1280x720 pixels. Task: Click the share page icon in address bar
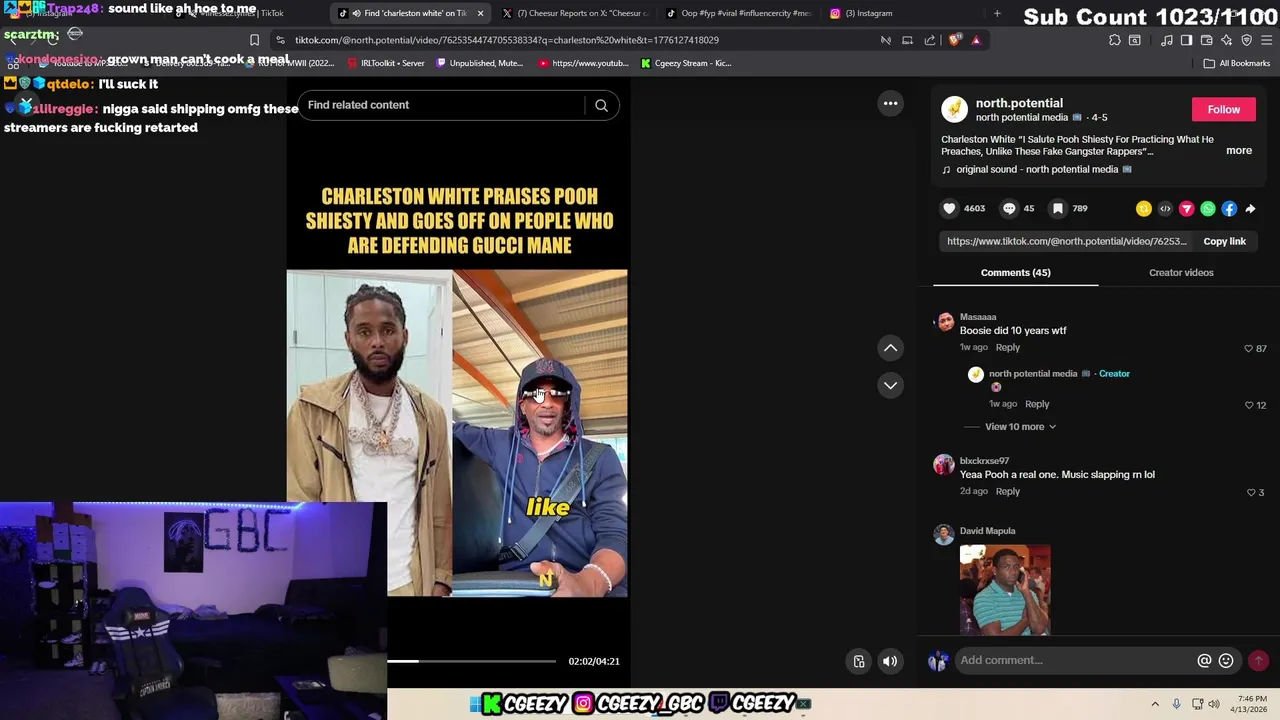pos(930,40)
